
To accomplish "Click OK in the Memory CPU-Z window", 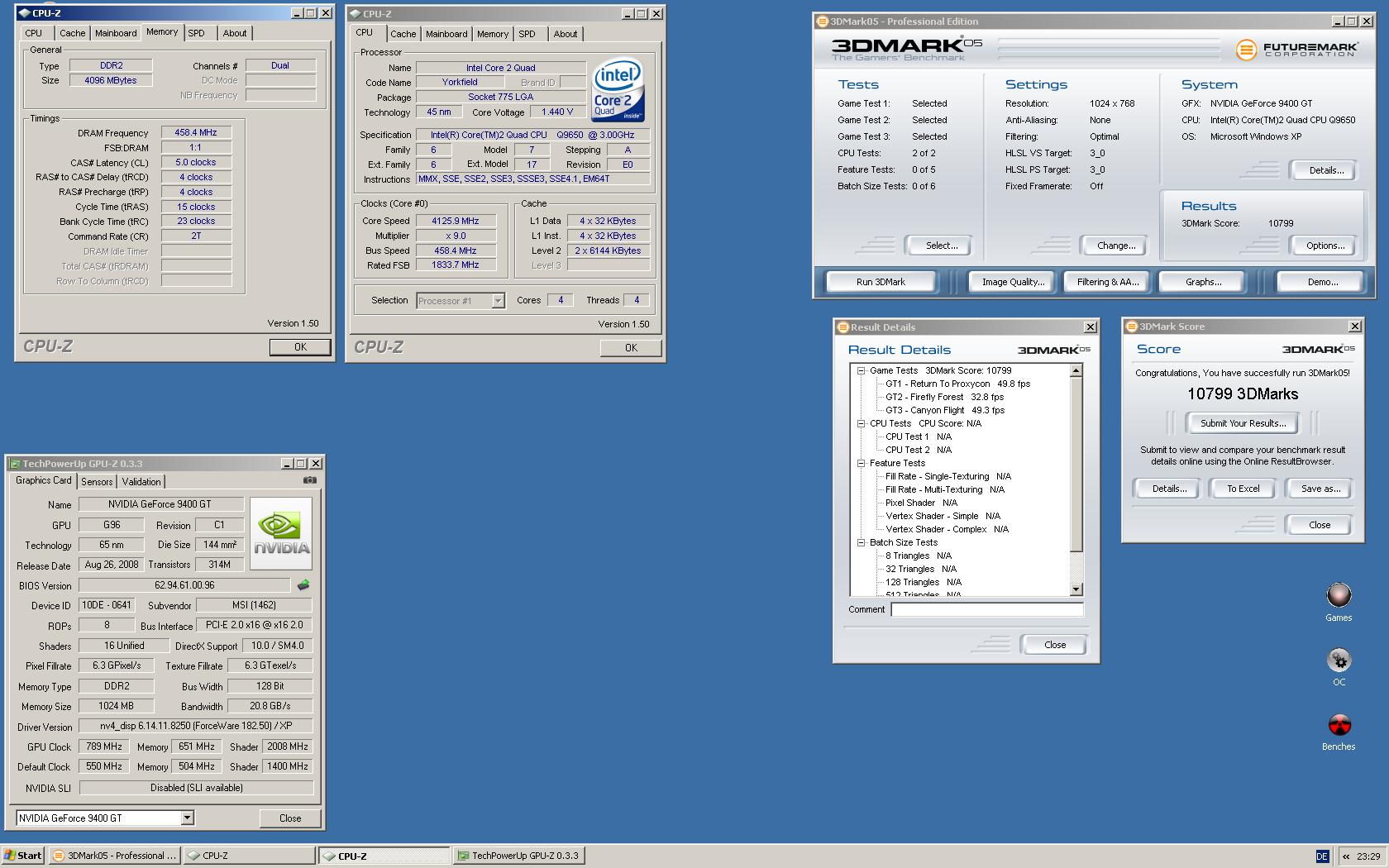I will click(x=300, y=347).
